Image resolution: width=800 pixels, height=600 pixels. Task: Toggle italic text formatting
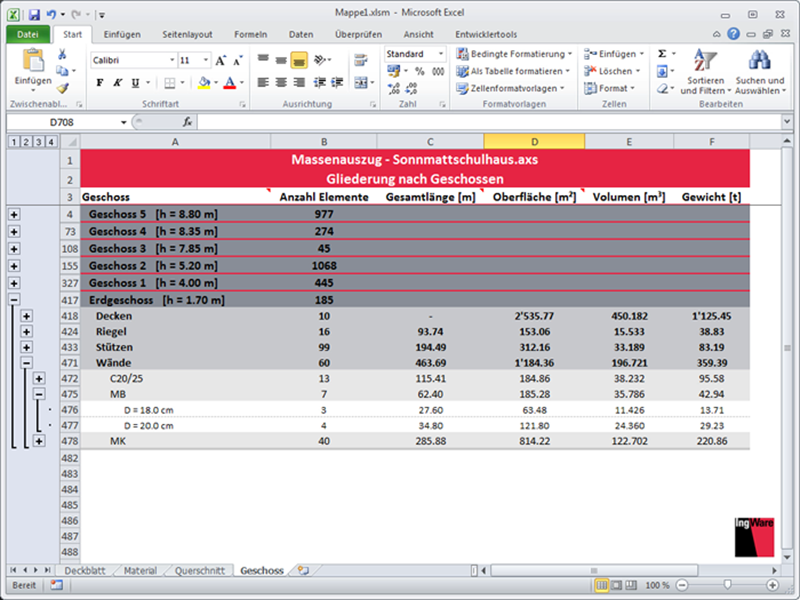click(118, 83)
